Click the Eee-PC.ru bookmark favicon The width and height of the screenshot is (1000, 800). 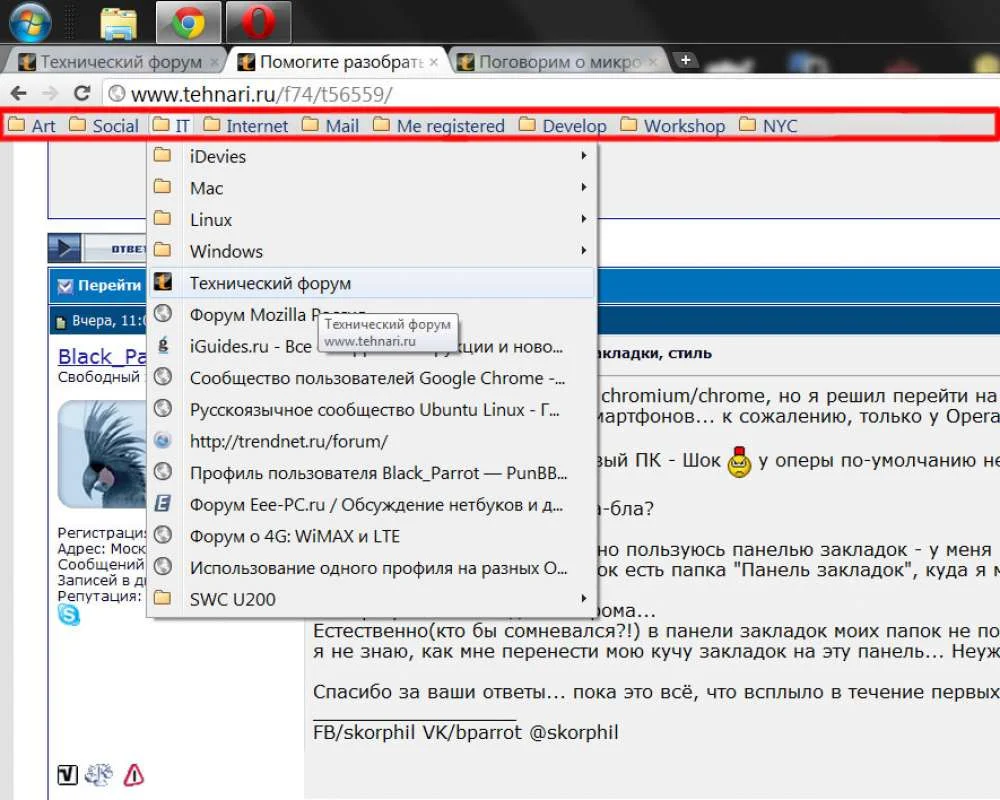coord(163,503)
